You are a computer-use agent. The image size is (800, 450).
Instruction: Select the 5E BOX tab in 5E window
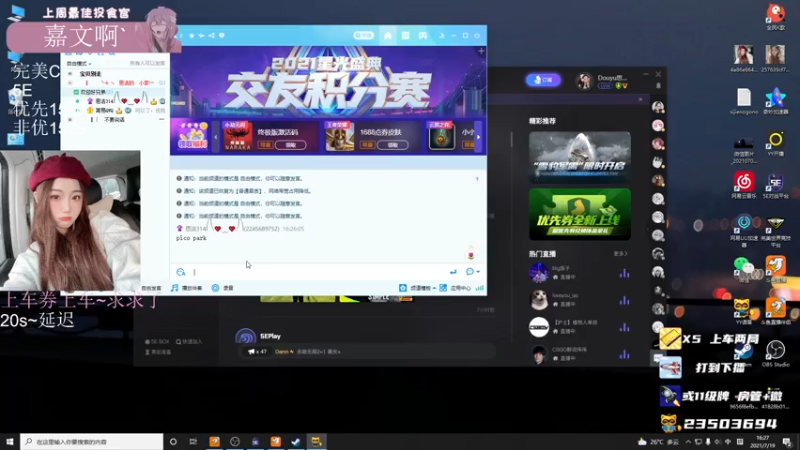click(x=157, y=341)
